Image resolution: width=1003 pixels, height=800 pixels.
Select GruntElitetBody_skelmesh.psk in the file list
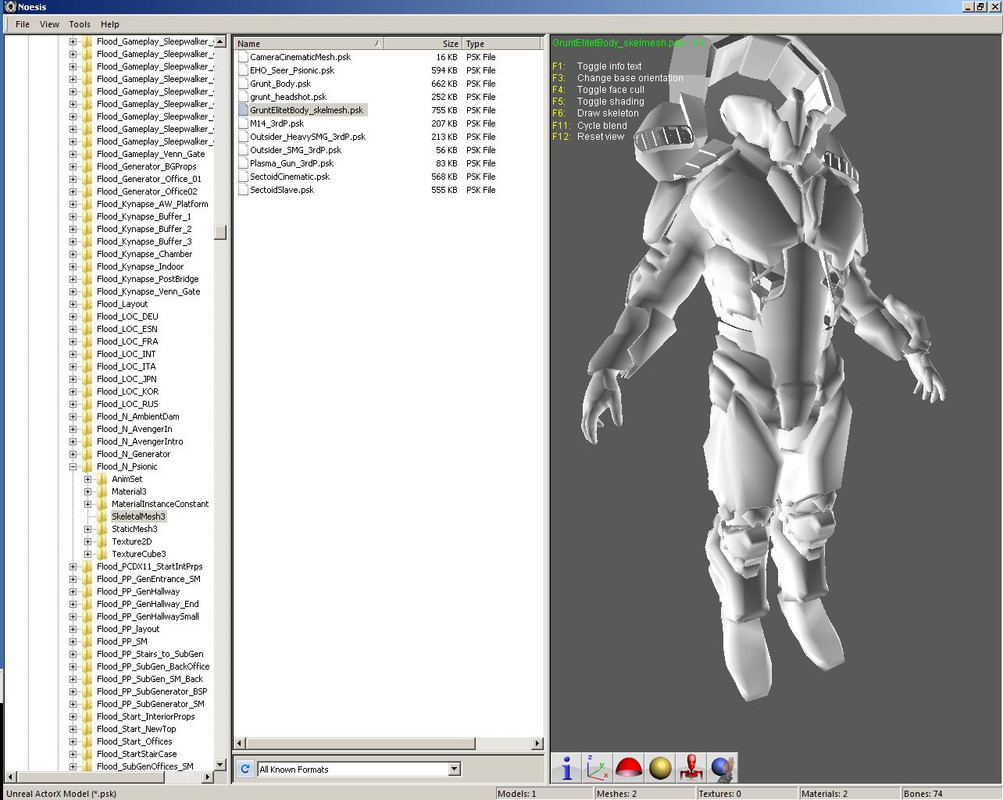pyautogui.click(x=306, y=110)
